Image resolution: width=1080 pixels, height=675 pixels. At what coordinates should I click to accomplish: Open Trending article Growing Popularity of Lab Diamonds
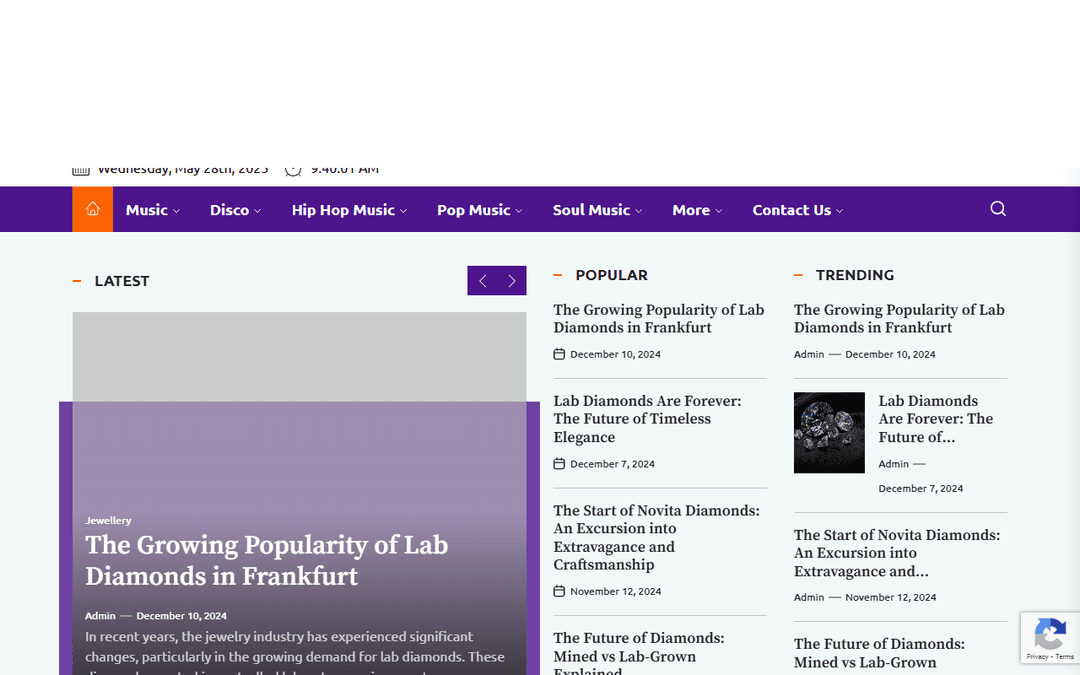point(899,318)
